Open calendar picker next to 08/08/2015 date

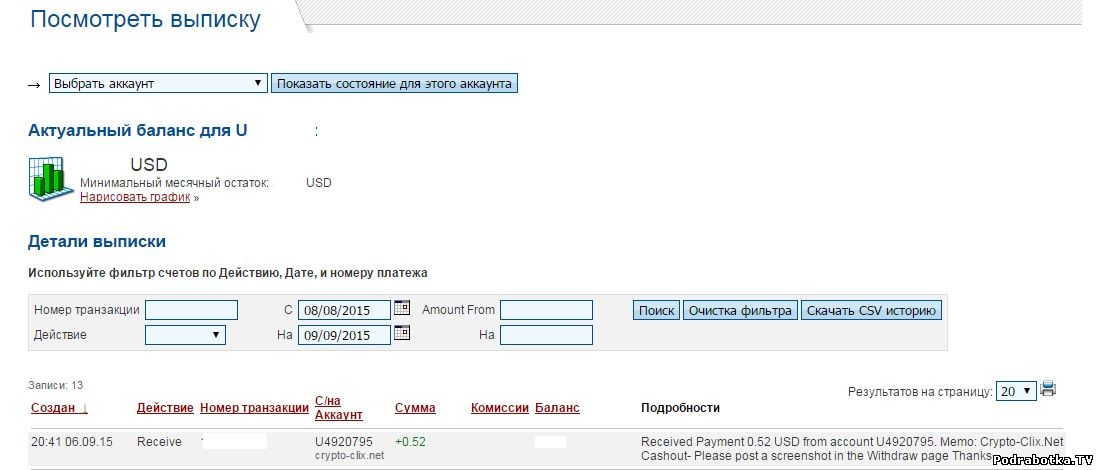(402, 308)
